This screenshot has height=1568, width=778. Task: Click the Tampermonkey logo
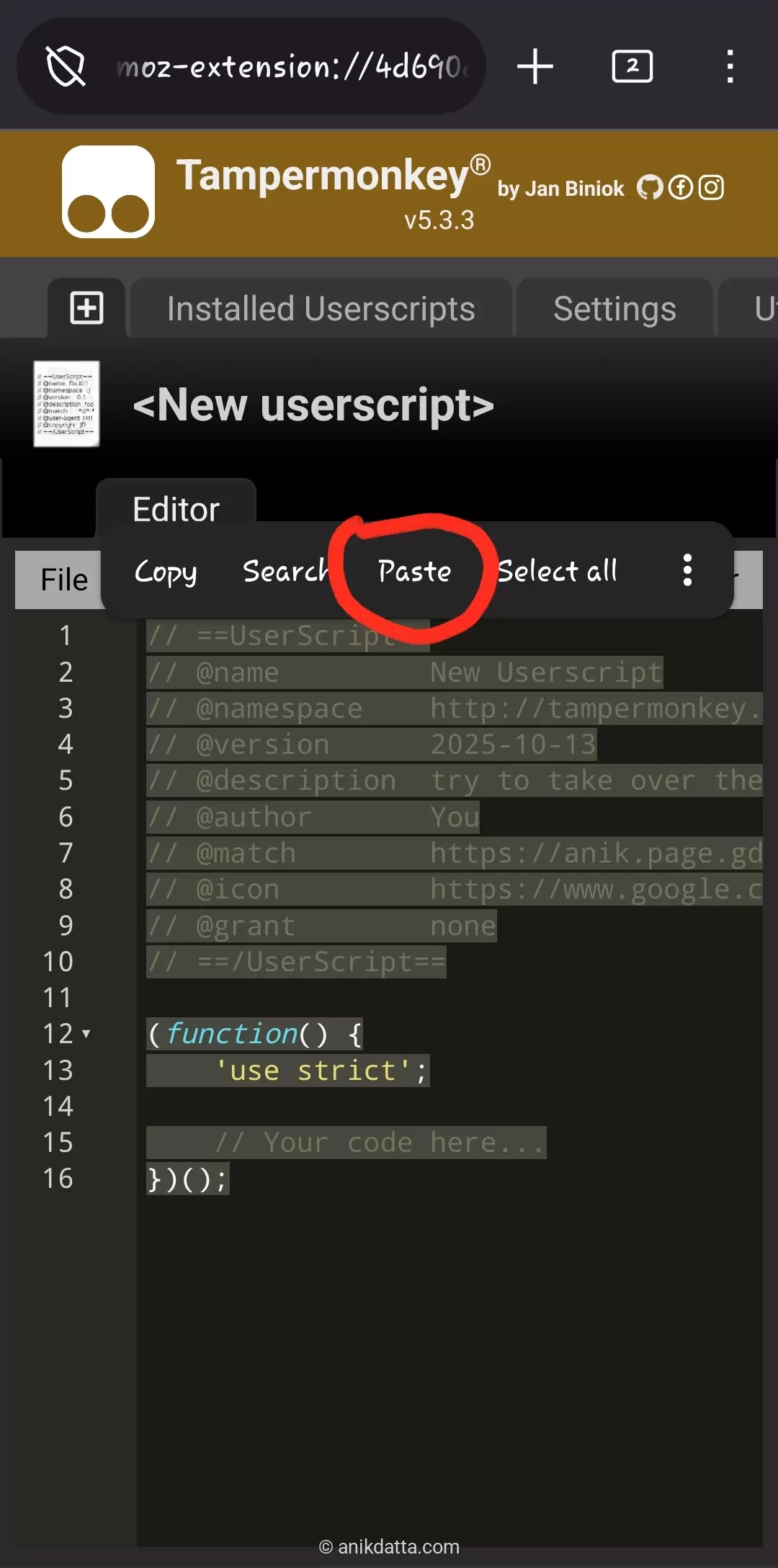pyautogui.click(x=108, y=192)
